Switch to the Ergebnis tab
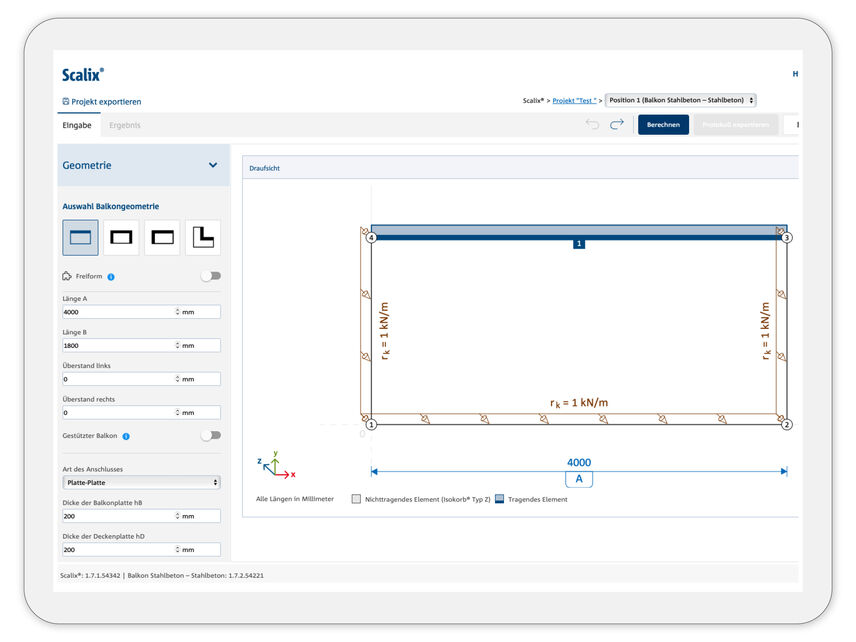 pyautogui.click(x=125, y=126)
